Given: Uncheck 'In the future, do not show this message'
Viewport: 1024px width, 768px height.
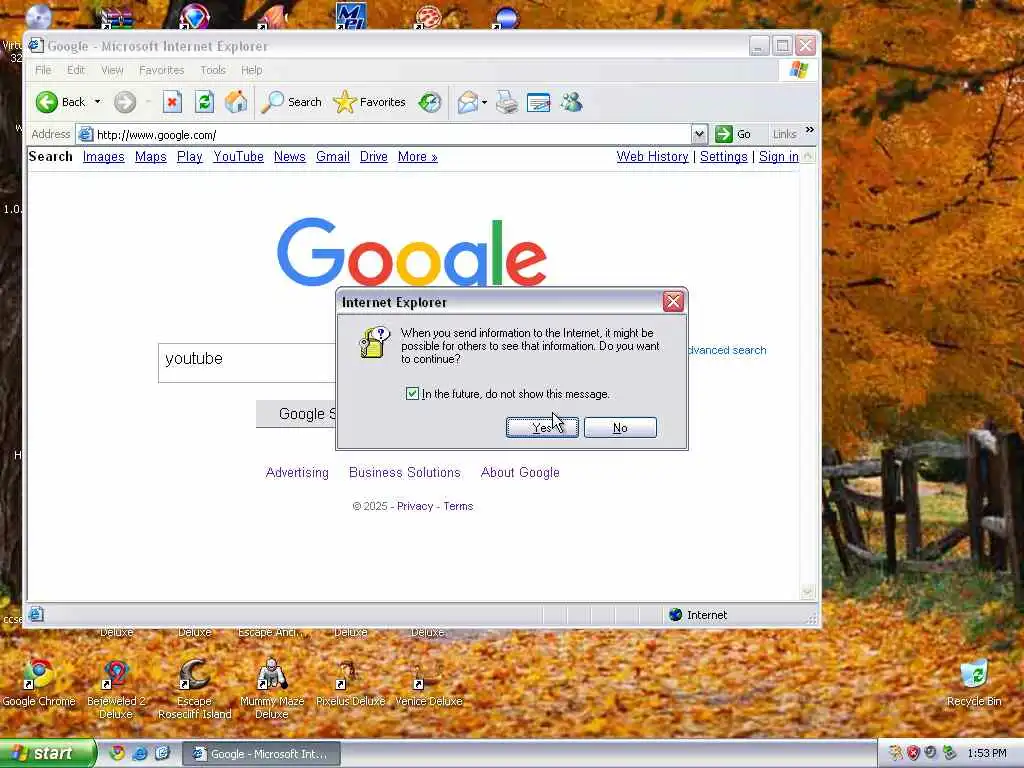Looking at the screenshot, I should [412, 393].
